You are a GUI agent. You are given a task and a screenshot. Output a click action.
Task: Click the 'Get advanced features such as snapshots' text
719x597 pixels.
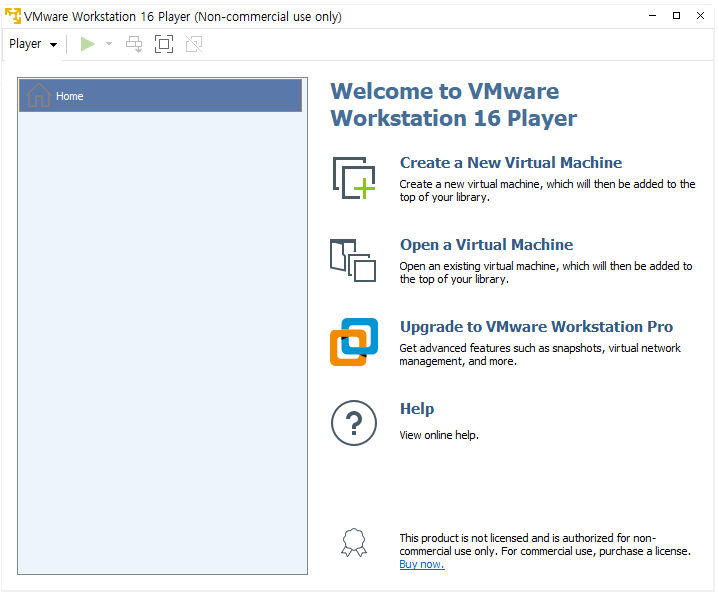click(x=540, y=354)
